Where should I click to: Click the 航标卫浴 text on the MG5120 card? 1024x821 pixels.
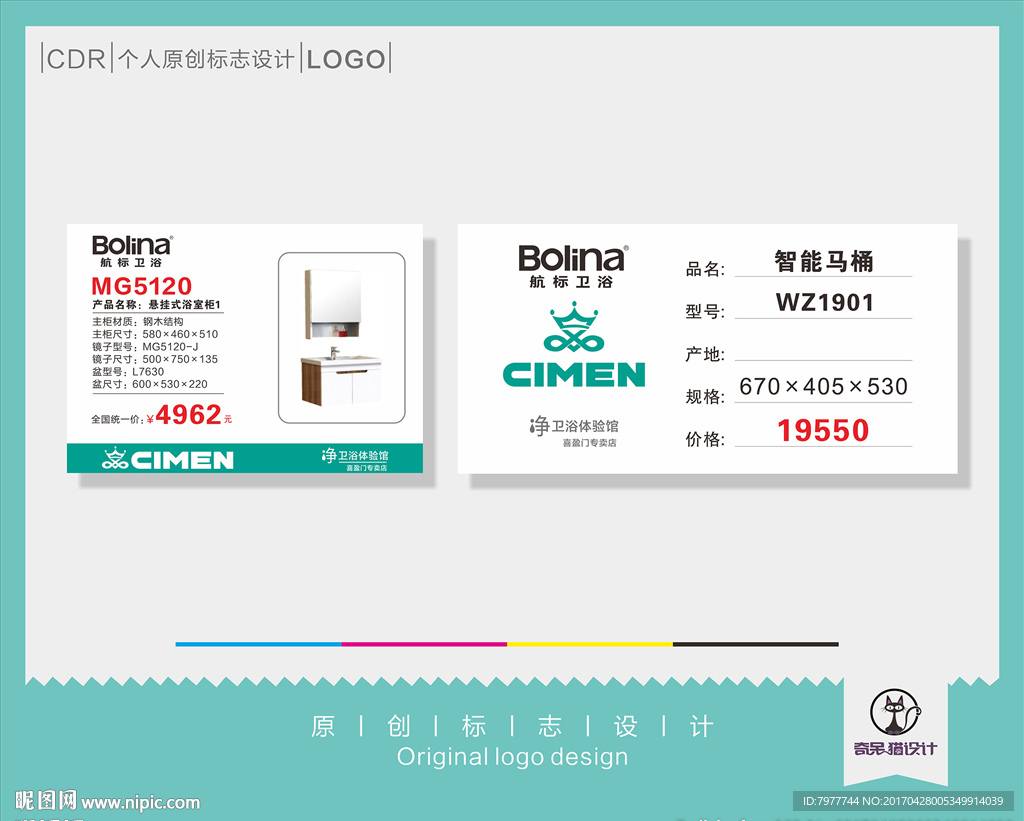pos(131,263)
